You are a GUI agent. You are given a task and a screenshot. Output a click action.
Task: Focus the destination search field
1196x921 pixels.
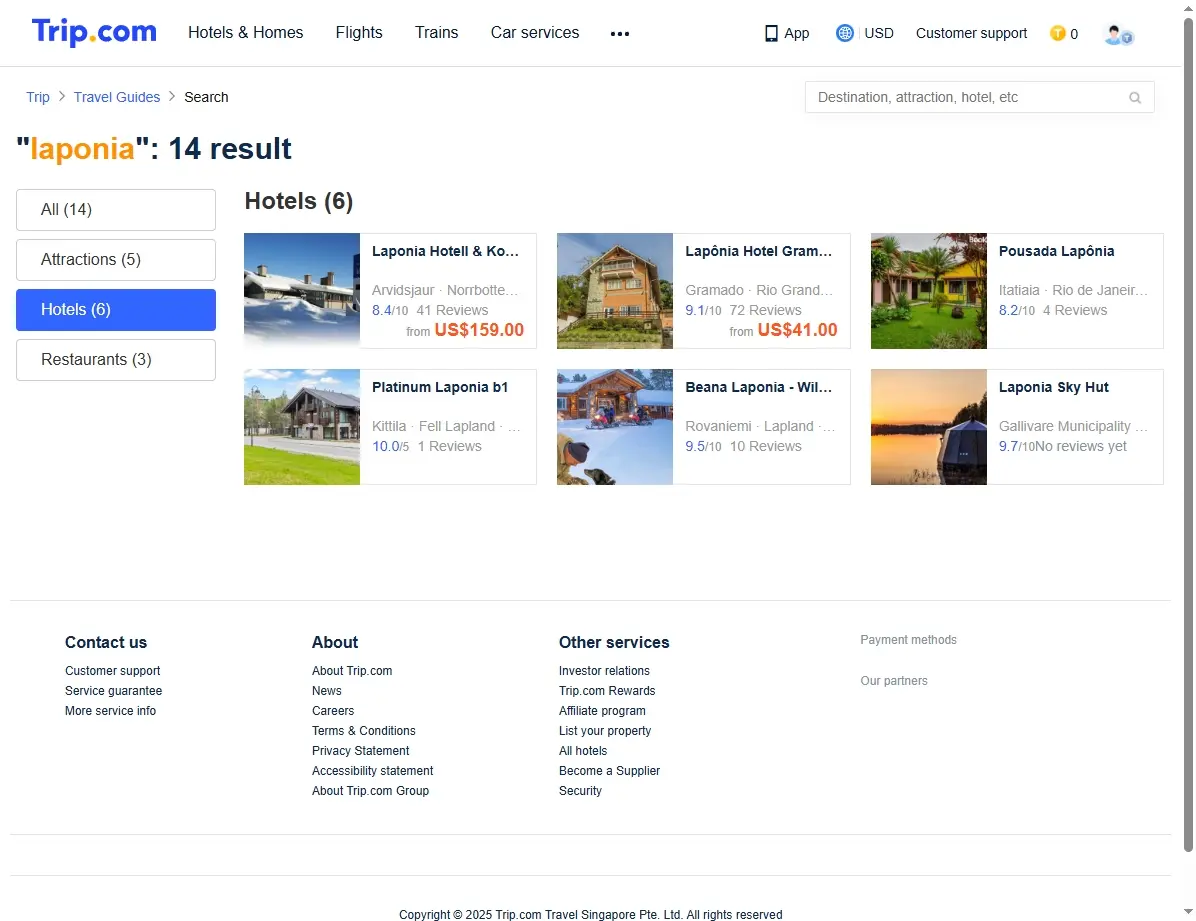tap(979, 98)
